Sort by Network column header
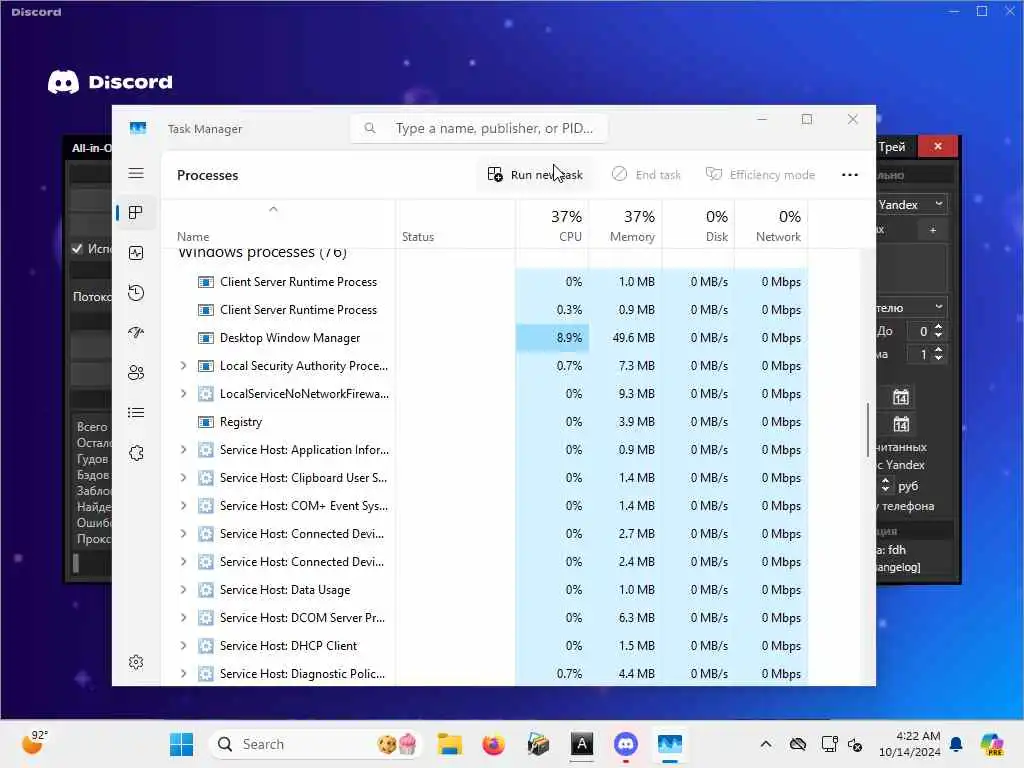The width and height of the screenshot is (1024, 768). (772, 225)
